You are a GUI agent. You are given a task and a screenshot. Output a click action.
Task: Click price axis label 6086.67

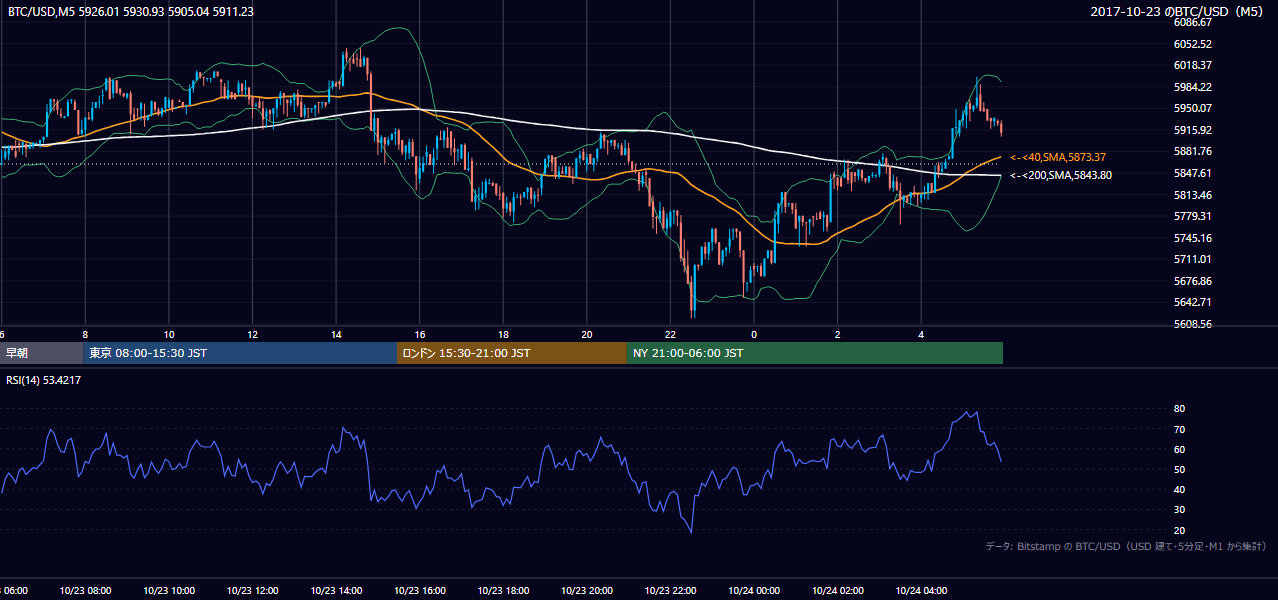point(1193,22)
